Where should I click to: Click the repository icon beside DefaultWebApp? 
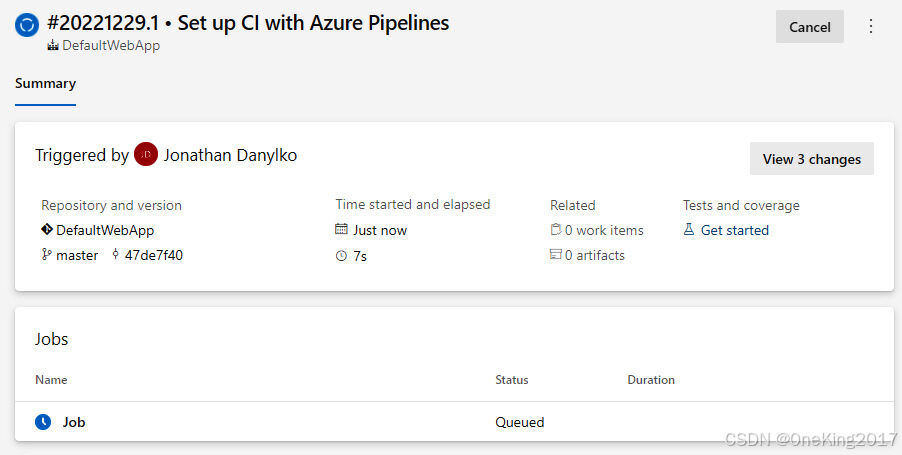[x=47, y=230]
